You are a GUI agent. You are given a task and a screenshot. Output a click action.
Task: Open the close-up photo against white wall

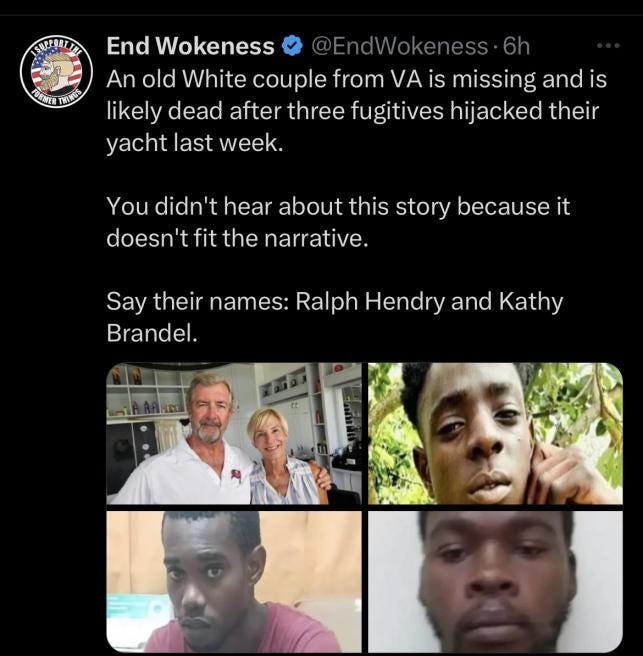495,582
